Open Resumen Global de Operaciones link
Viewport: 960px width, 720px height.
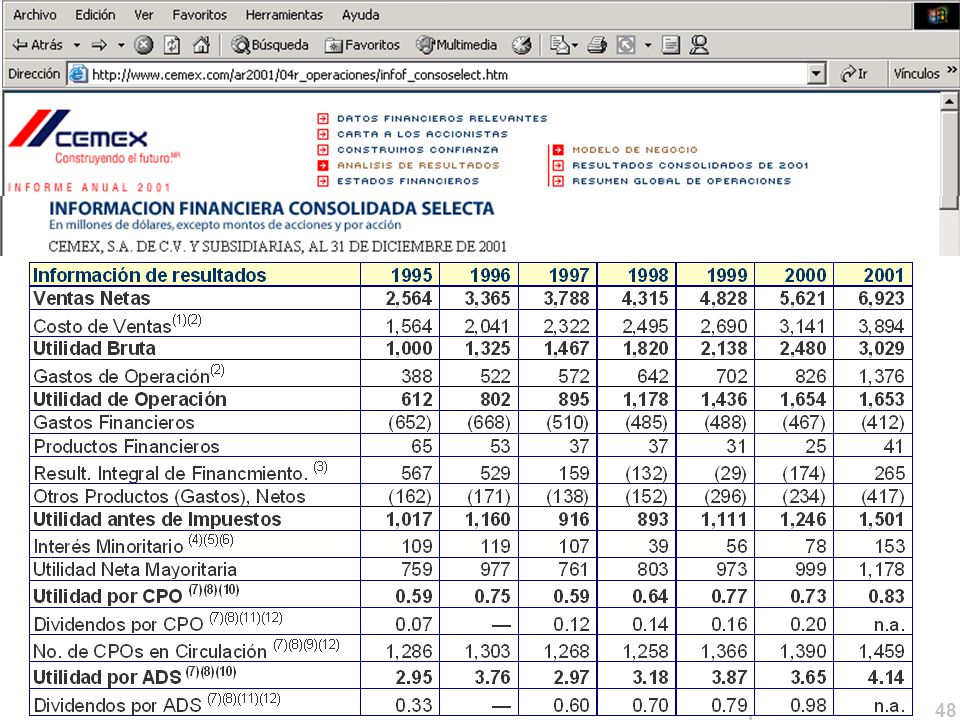[x=681, y=181]
